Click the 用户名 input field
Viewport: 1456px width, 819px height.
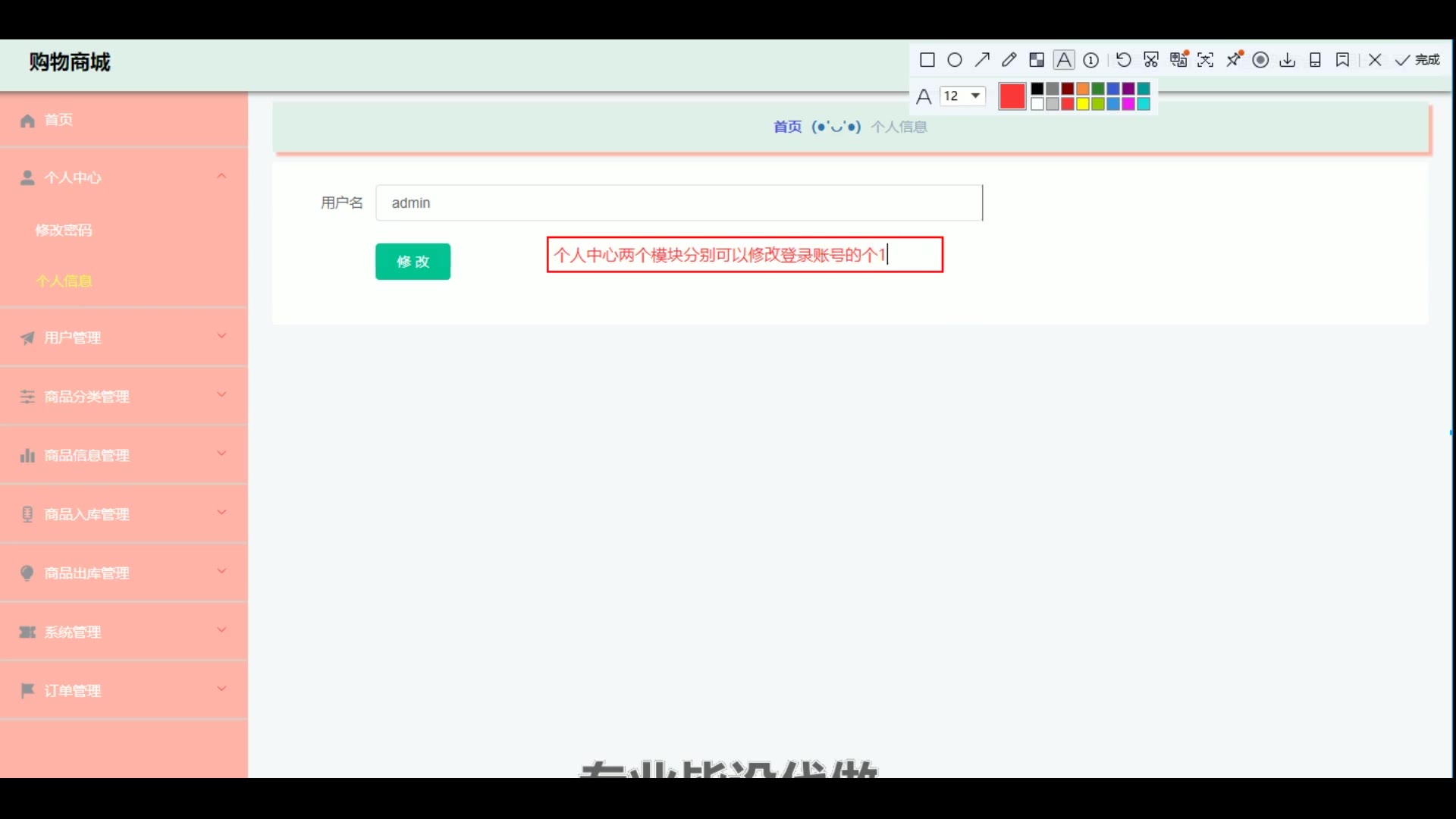(x=679, y=203)
